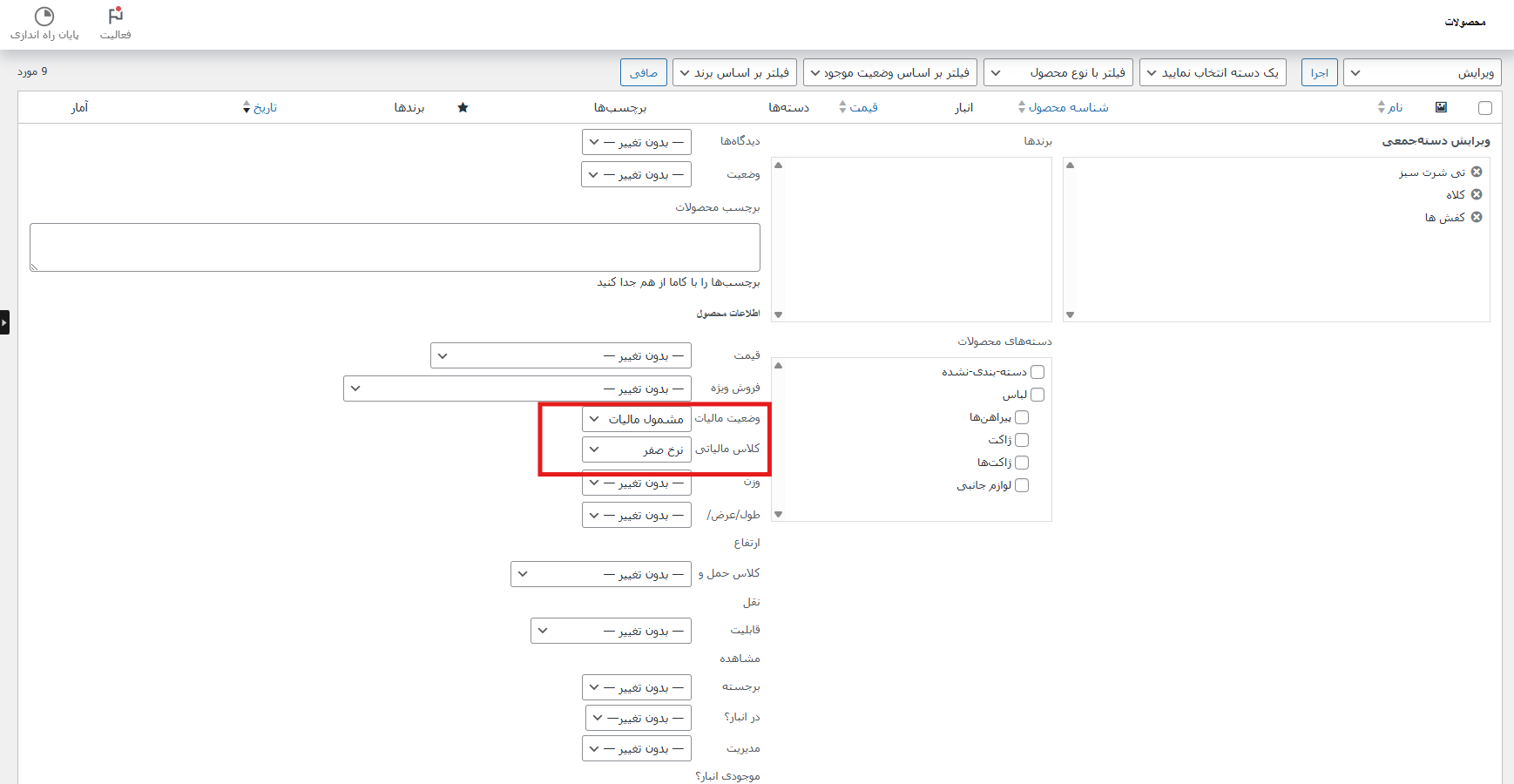Open the وضعیت status dropdown
Image resolution: width=1514 pixels, height=784 pixels.
click(637, 174)
